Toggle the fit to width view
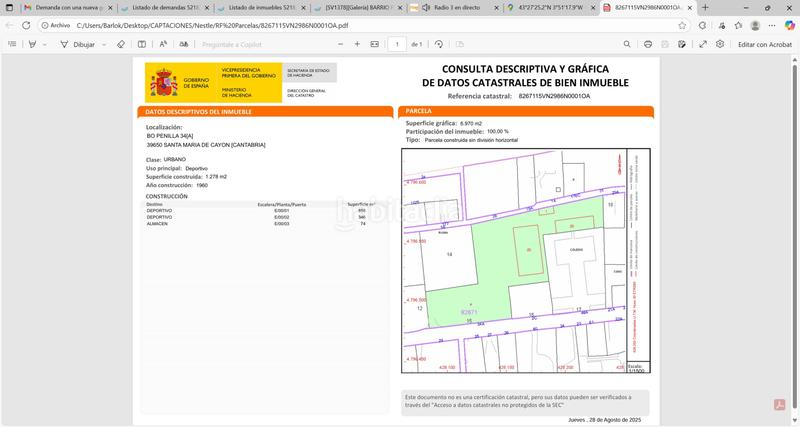 click(372, 44)
